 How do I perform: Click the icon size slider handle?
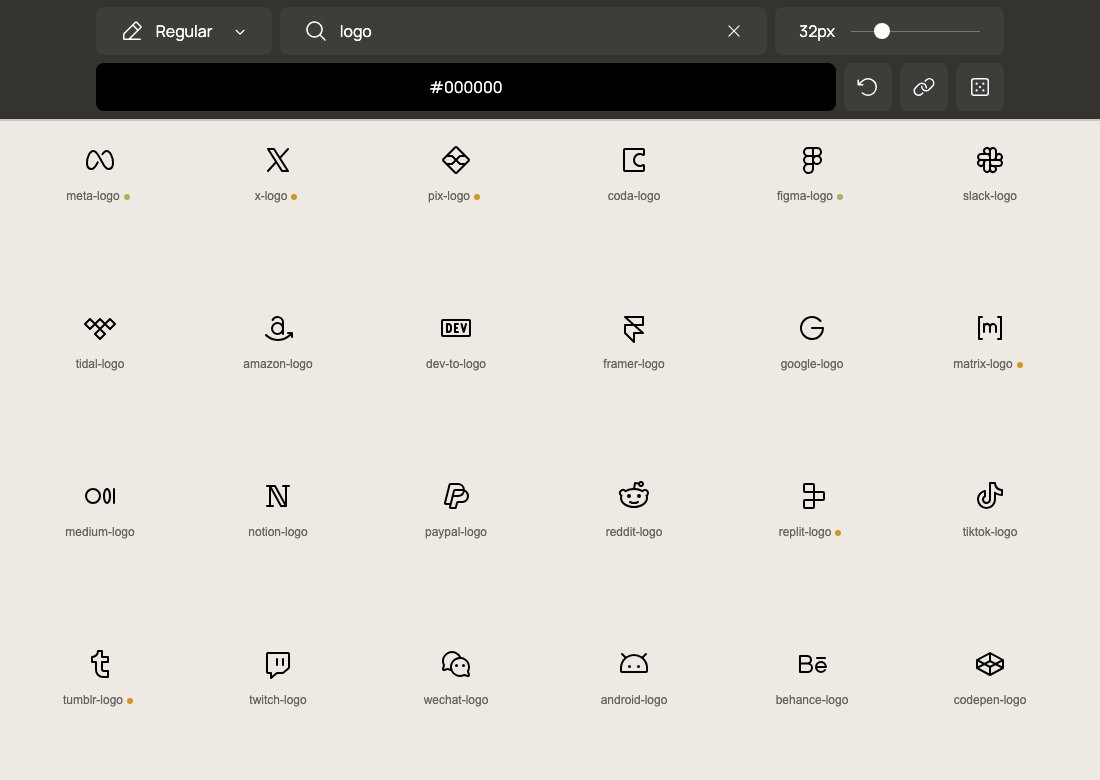882,31
